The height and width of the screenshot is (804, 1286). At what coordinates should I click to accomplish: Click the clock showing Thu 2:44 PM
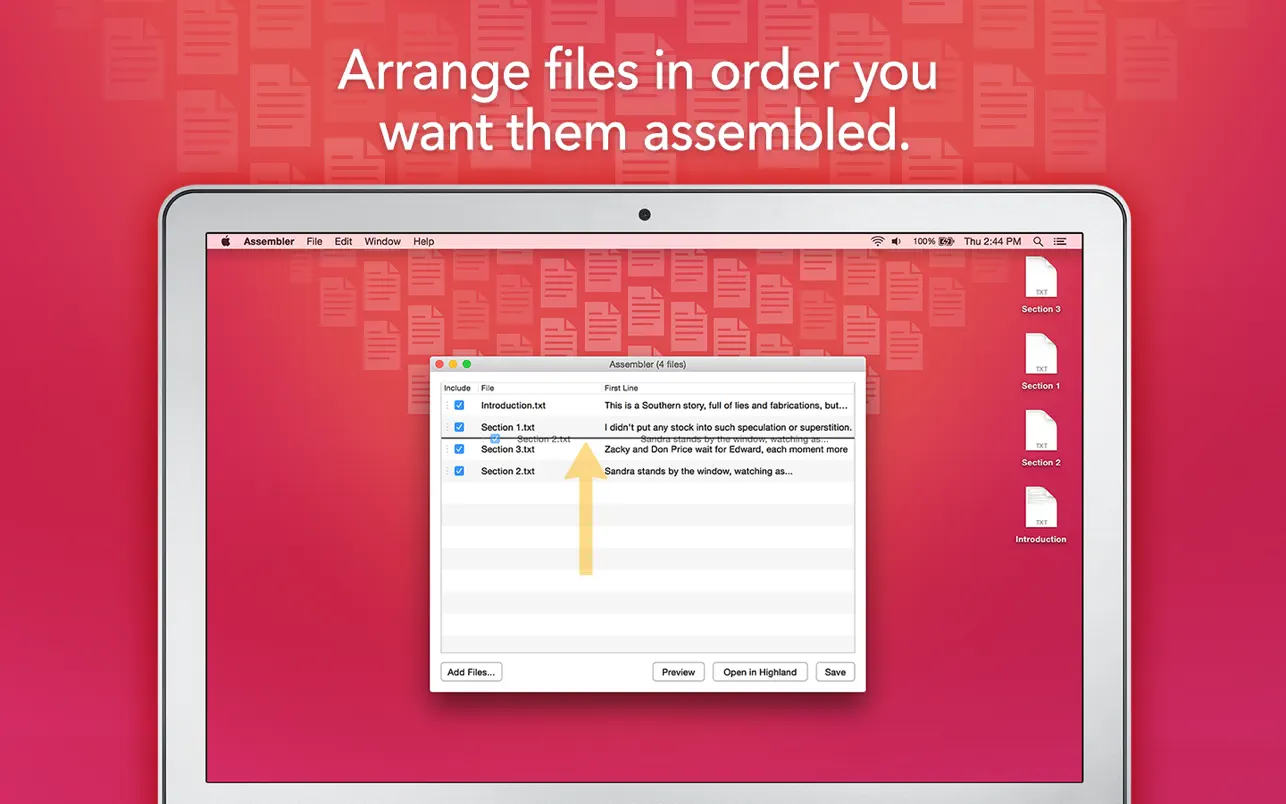tap(991, 241)
